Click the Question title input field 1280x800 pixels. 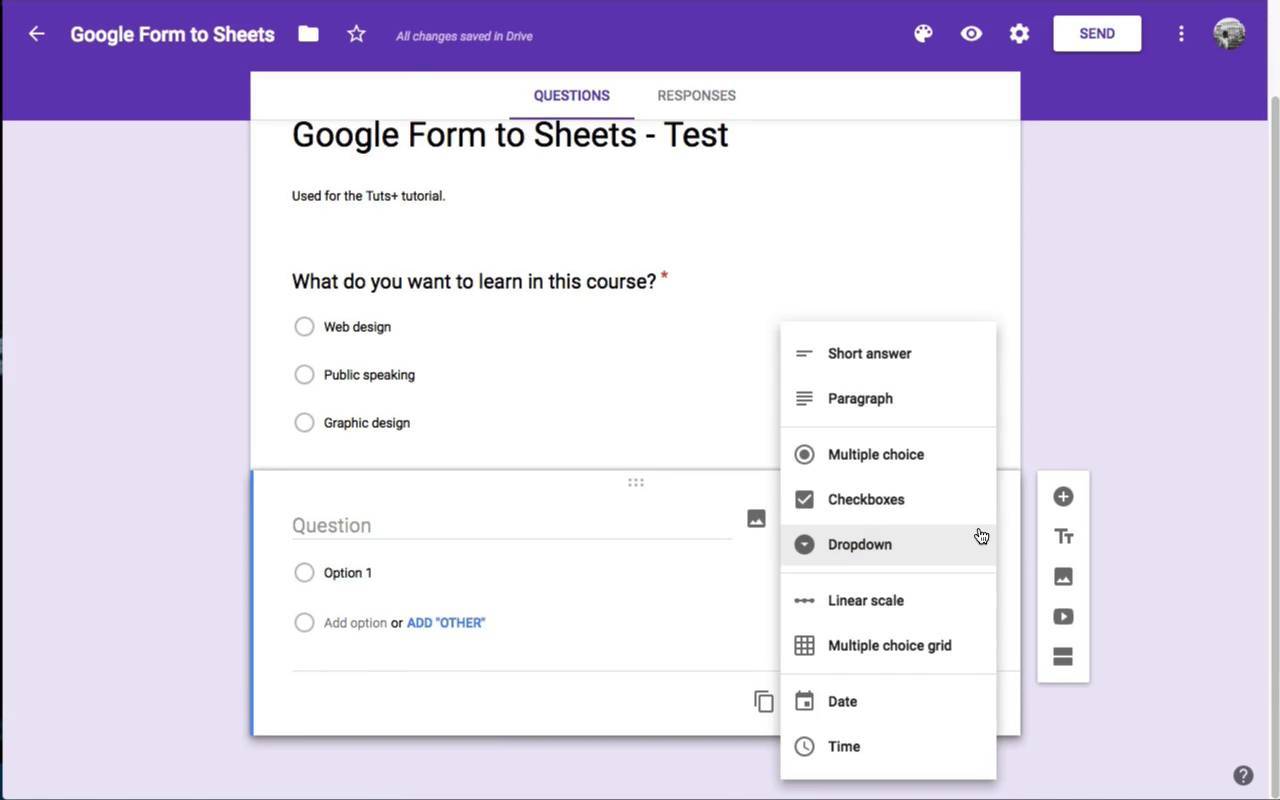[511, 525]
